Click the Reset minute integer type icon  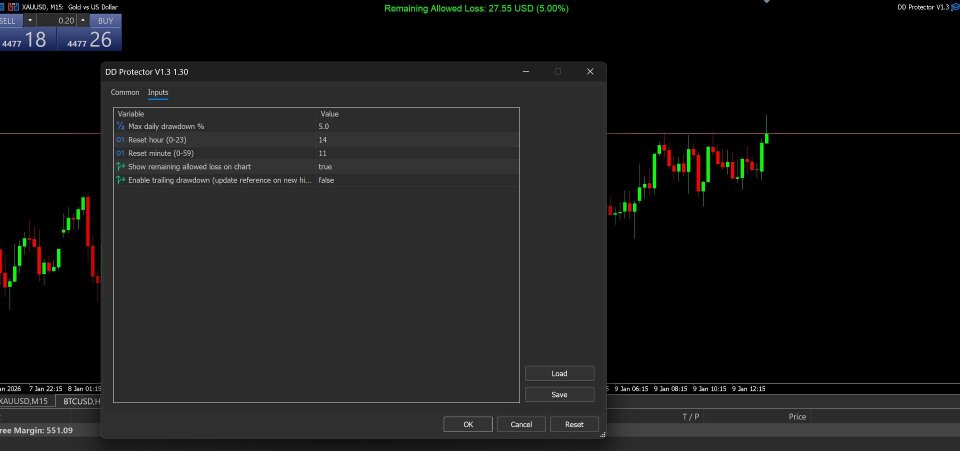pyautogui.click(x=120, y=154)
